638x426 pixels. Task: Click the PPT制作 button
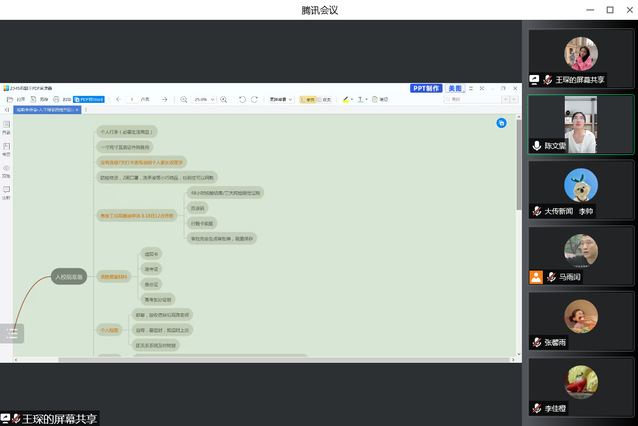pyautogui.click(x=426, y=88)
